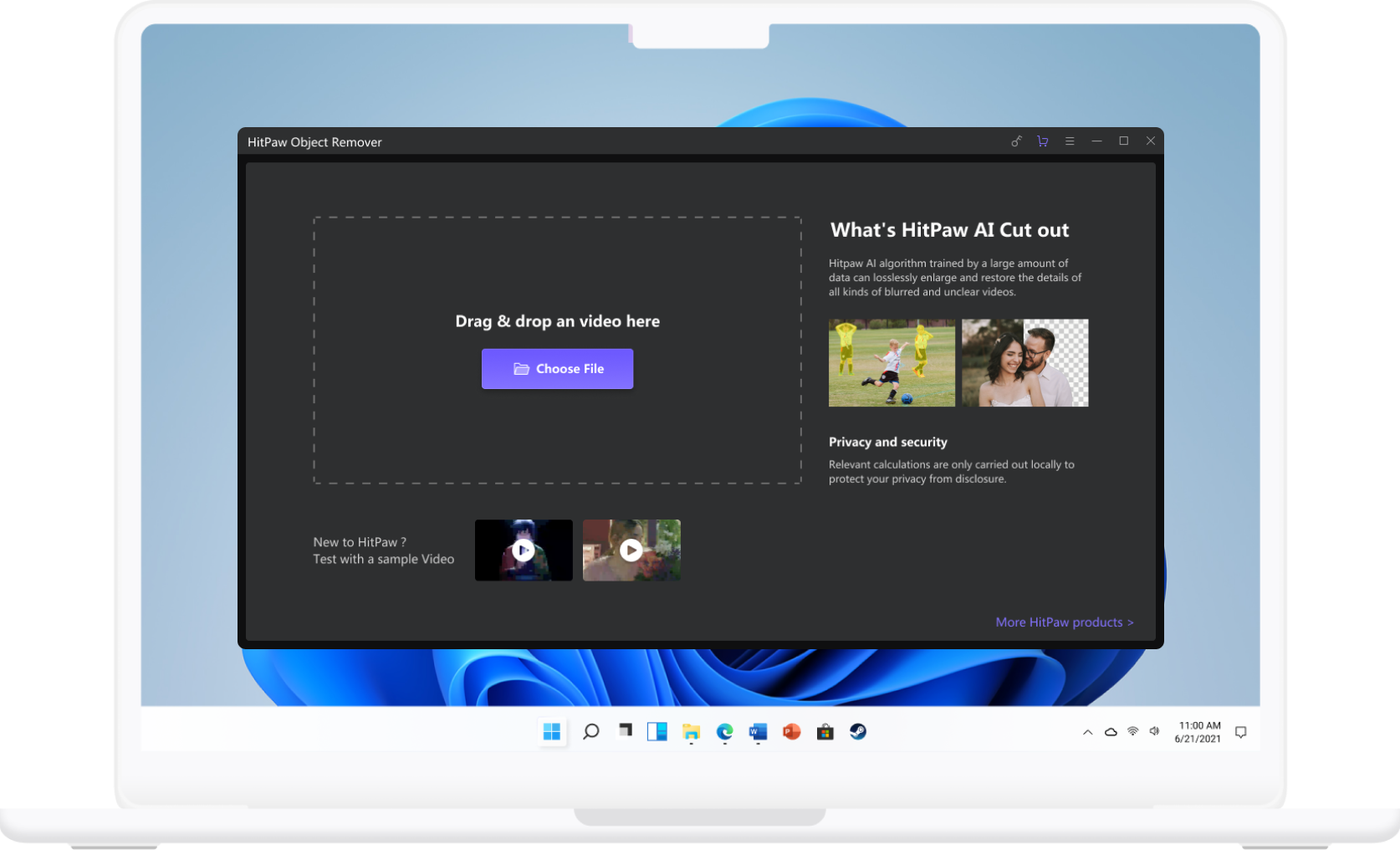Minimize the HitPaw Object Remover window
Image resolution: width=1400 pixels, height=850 pixels.
pyautogui.click(x=1096, y=141)
